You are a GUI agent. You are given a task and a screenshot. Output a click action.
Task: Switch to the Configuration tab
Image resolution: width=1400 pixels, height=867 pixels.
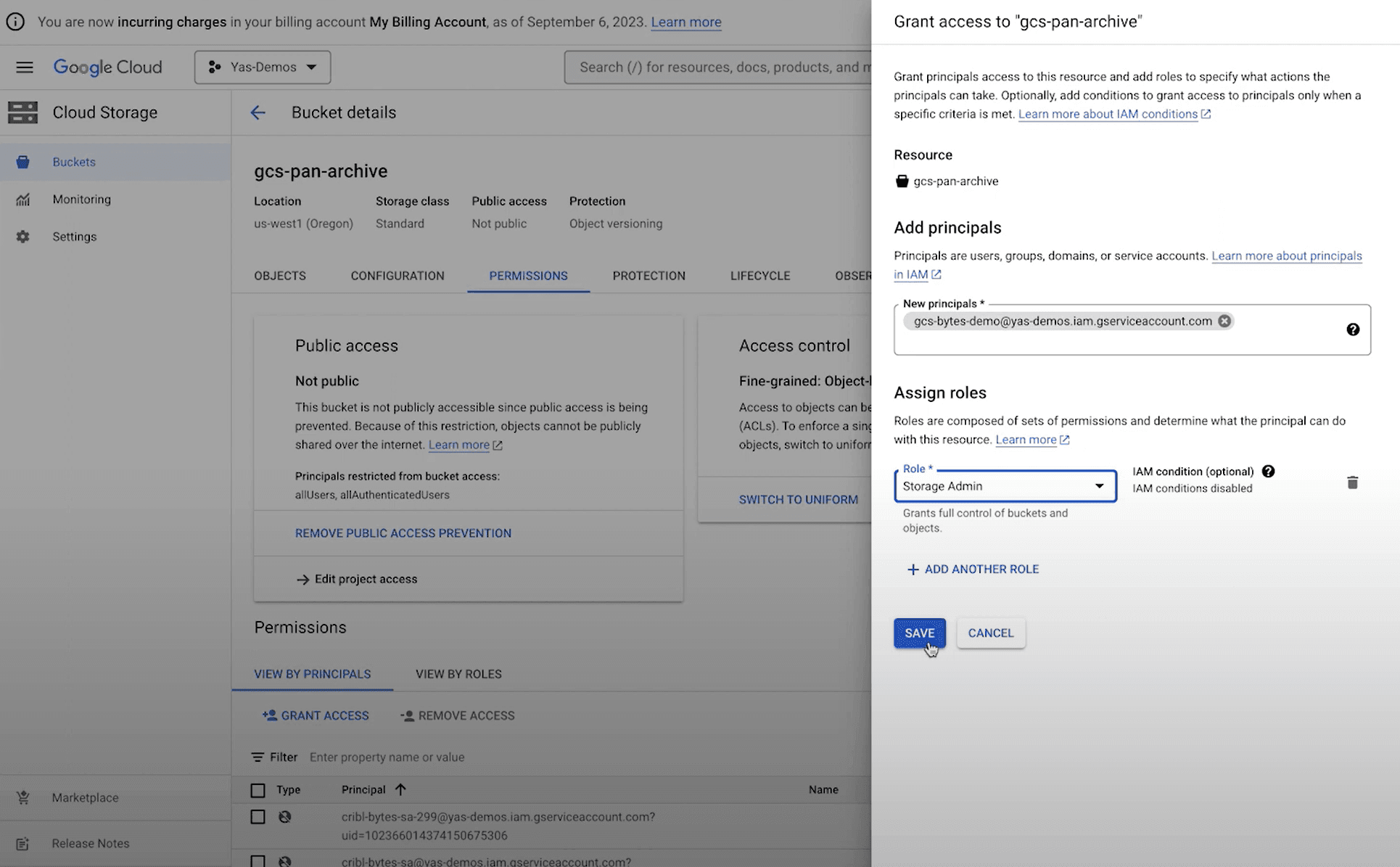pyautogui.click(x=397, y=276)
